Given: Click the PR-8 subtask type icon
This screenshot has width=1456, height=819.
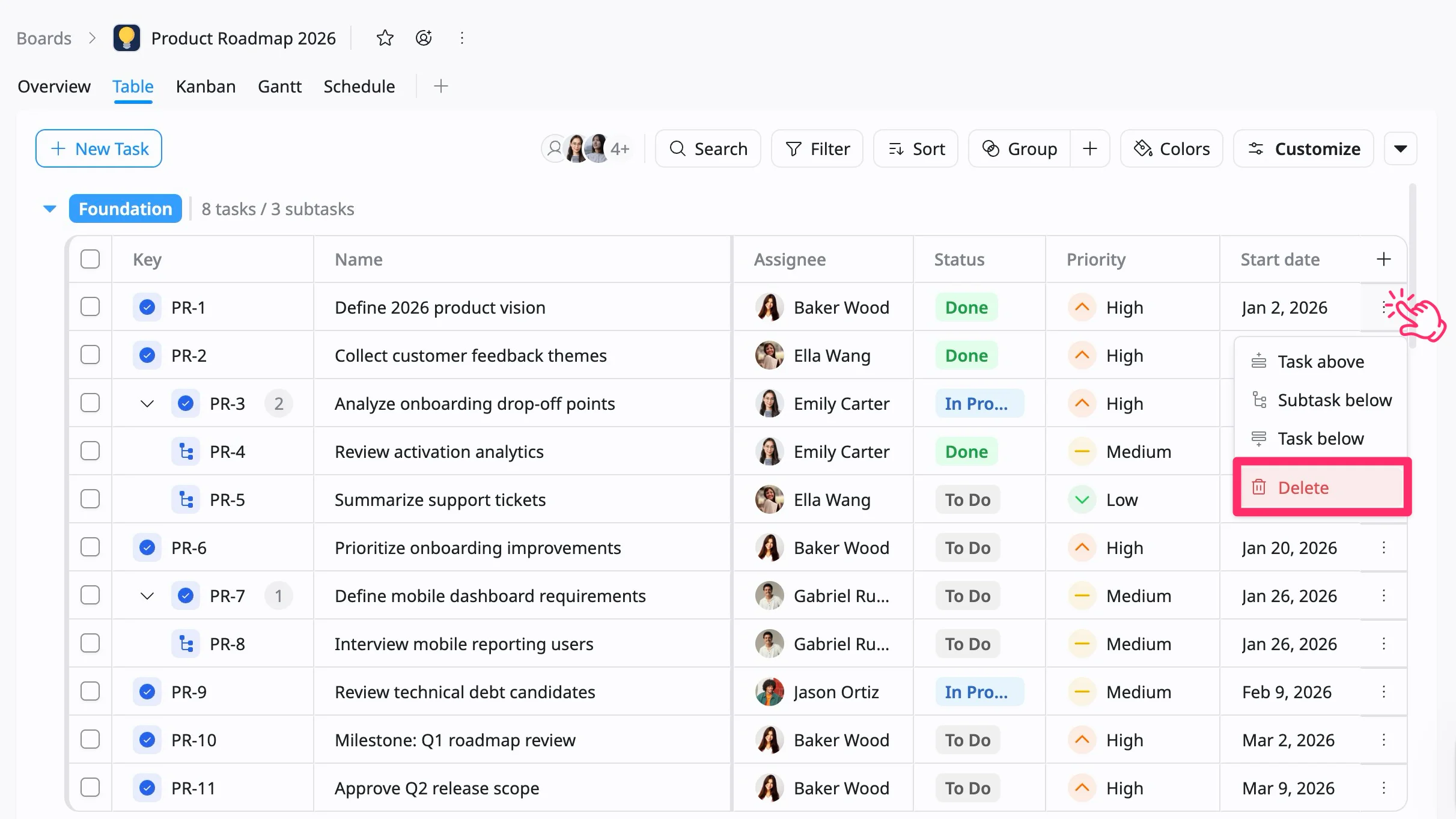Looking at the screenshot, I should (186, 644).
